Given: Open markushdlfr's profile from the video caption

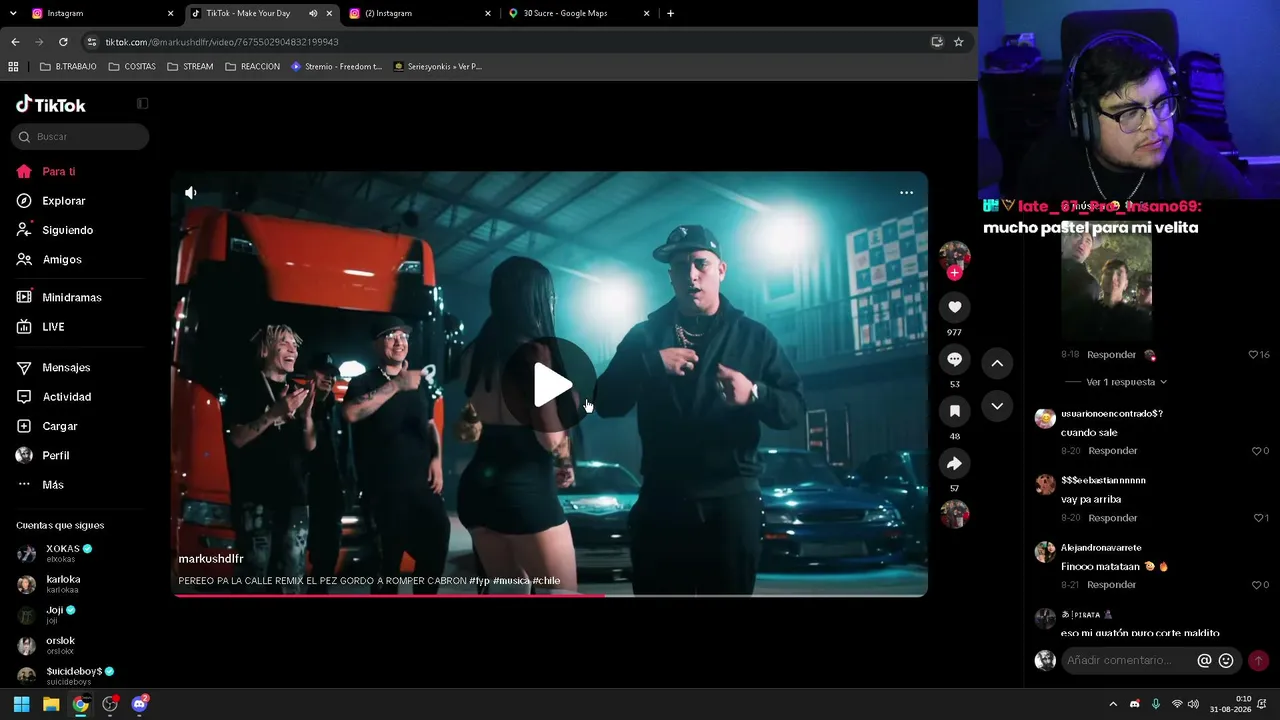Looking at the screenshot, I should coord(211,559).
